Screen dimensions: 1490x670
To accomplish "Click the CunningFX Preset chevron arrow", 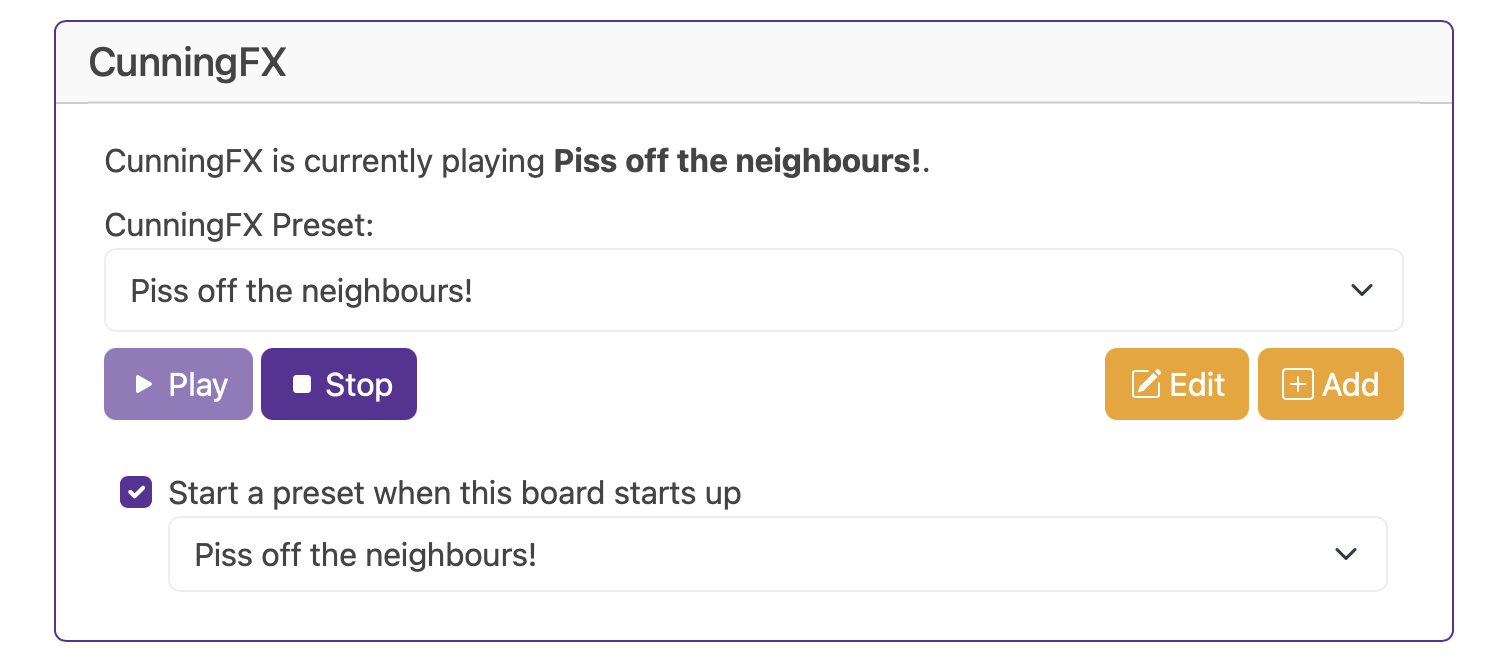I will [x=1361, y=290].
